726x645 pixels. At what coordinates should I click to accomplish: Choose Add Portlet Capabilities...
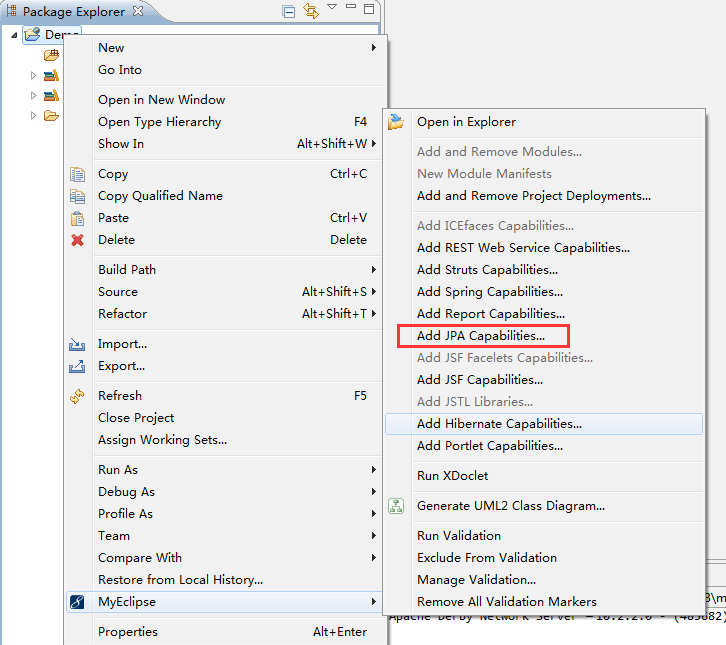tap(544, 446)
